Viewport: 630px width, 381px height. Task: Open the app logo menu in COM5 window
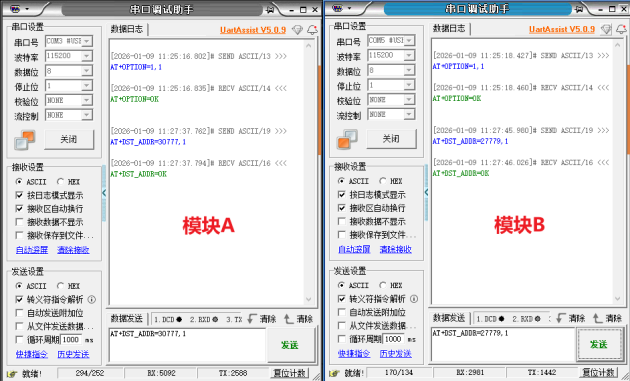(338, 8)
